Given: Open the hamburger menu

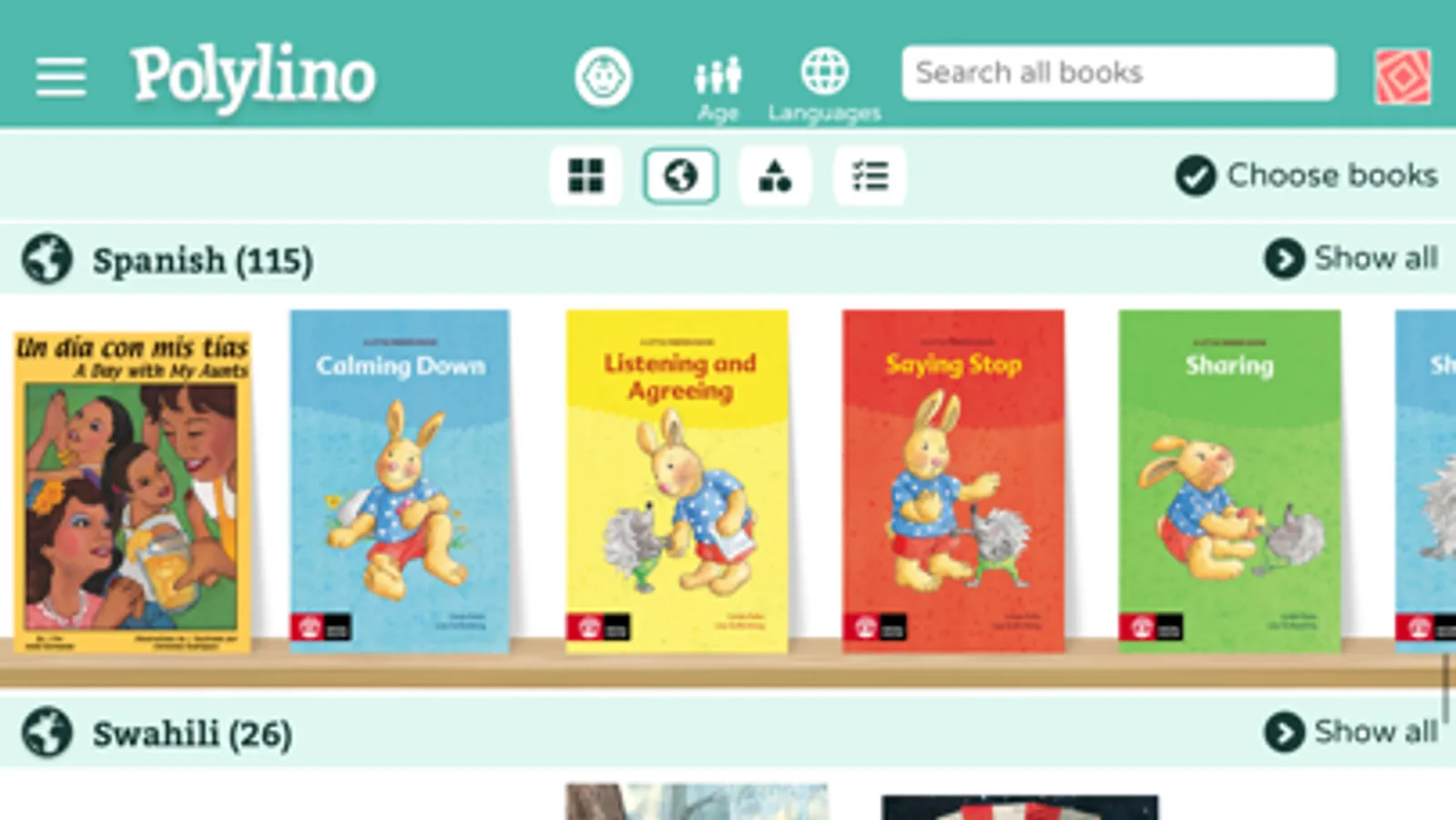Looking at the screenshot, I should pyautogui.click(x=61, y=77).
